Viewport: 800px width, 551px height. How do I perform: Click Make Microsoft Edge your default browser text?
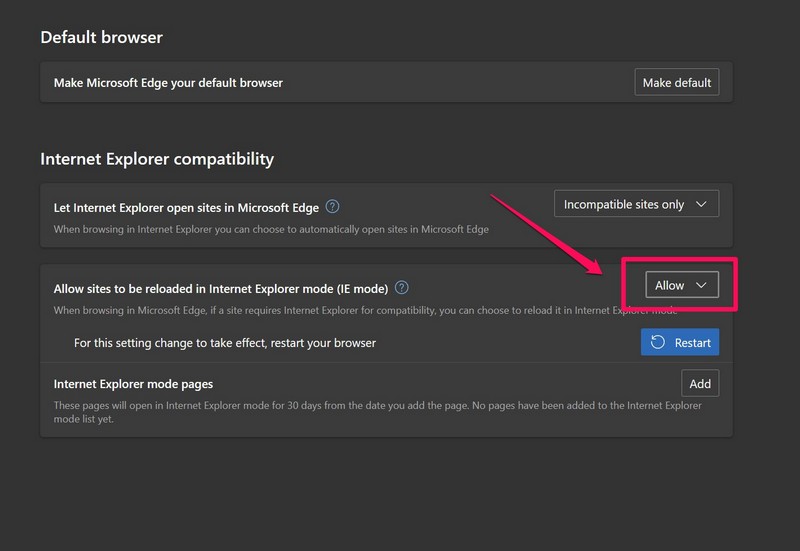point(168,83)
